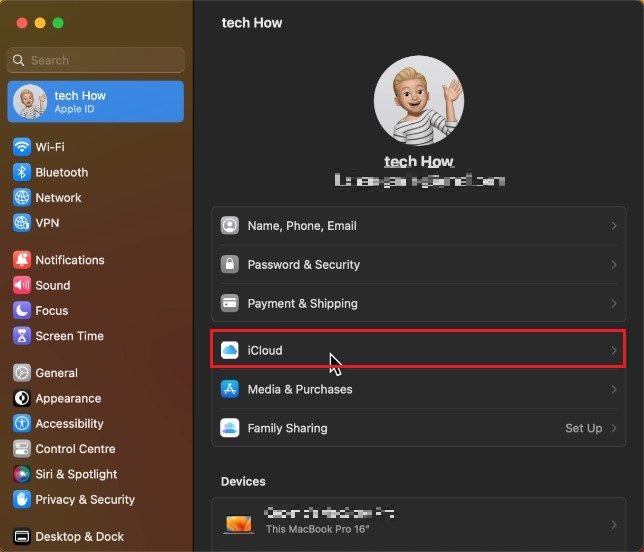Expand the iCloud row chevron

614,350
